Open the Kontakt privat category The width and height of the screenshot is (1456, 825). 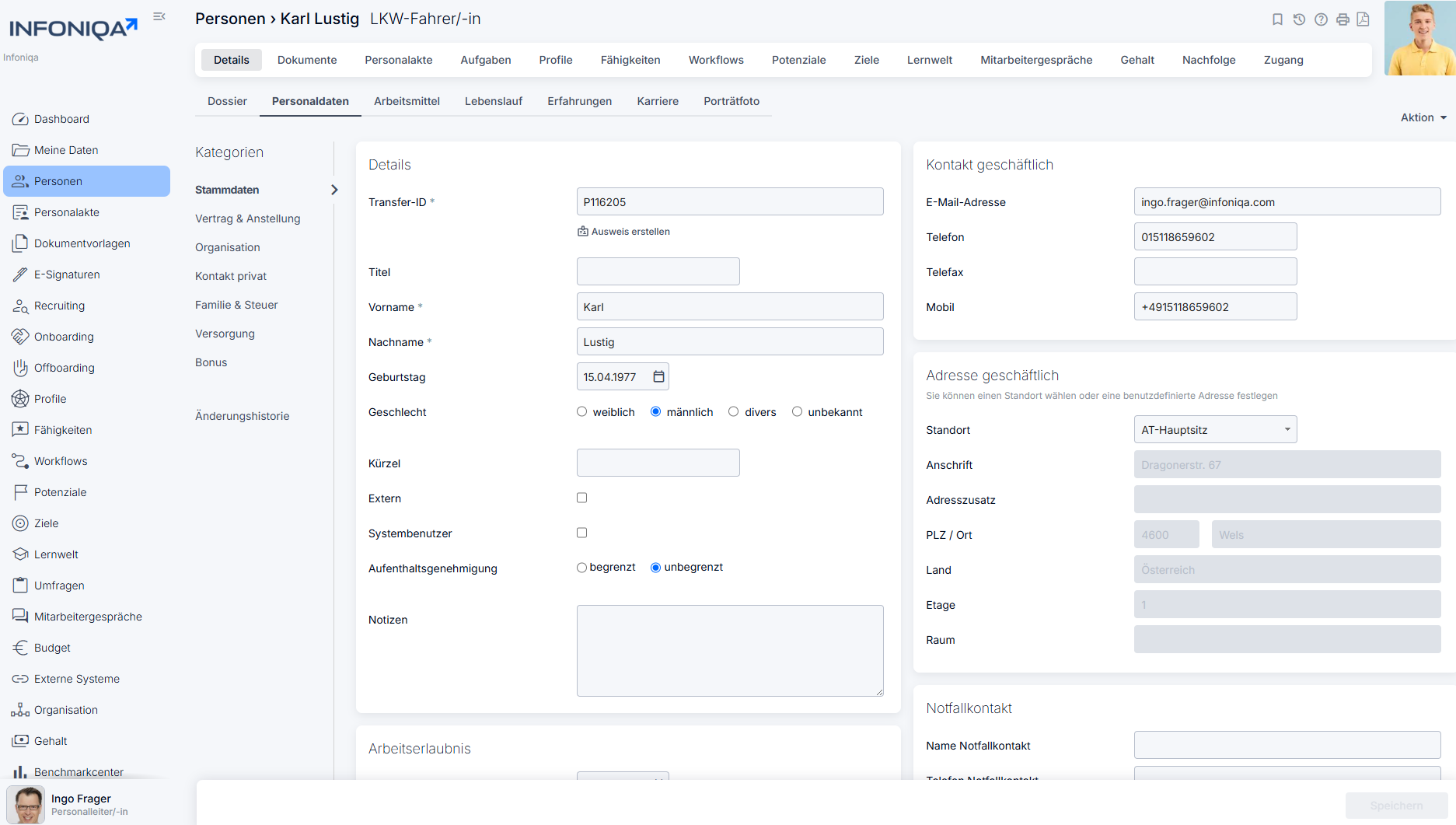(x=231, y=276)
